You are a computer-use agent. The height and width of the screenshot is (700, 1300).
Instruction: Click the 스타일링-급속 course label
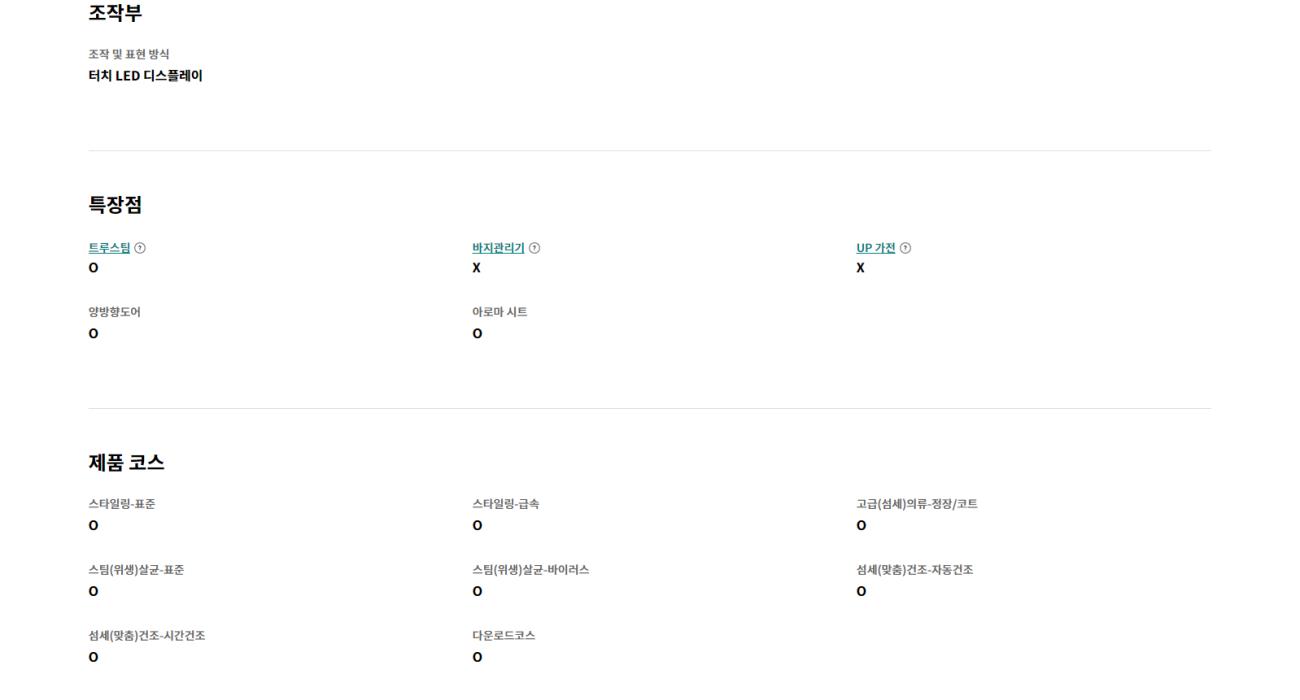[505, 504]
